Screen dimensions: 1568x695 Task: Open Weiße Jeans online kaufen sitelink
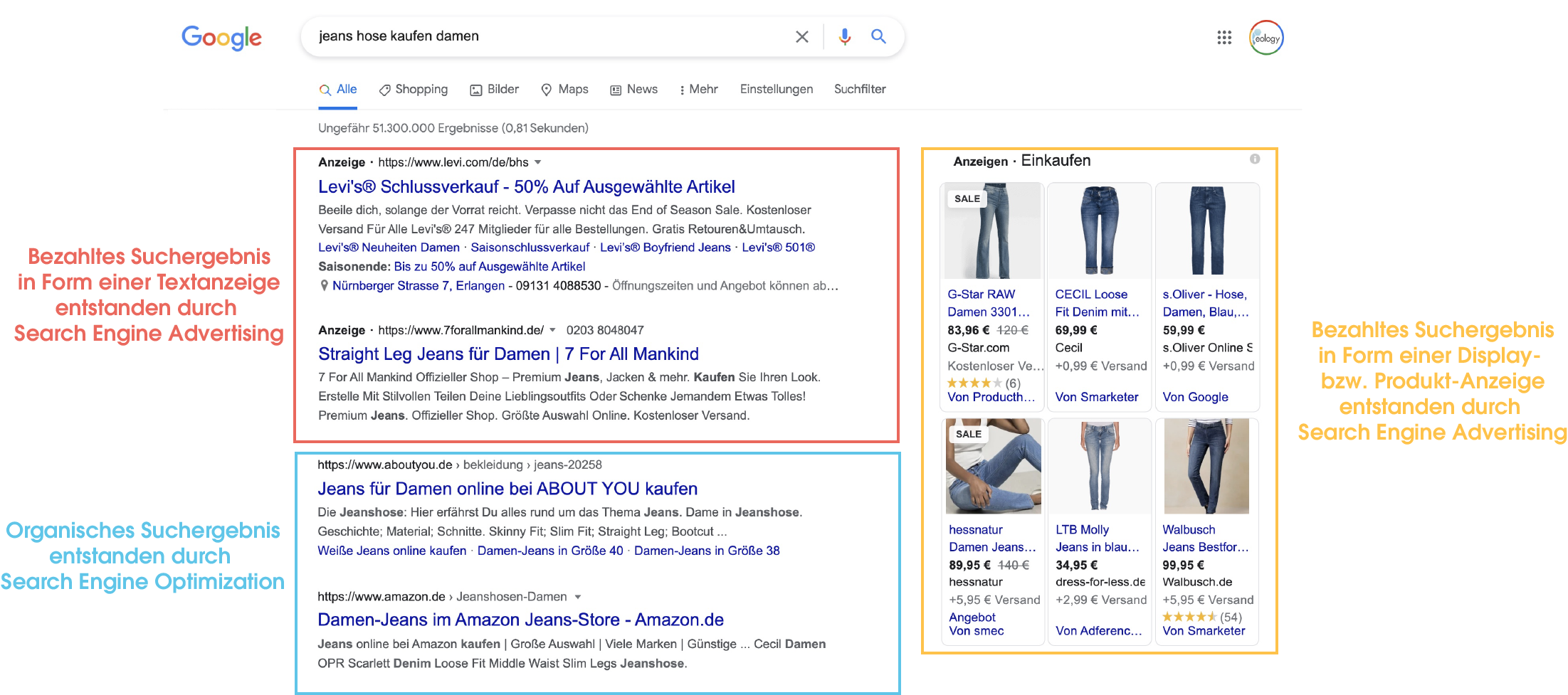392,551
